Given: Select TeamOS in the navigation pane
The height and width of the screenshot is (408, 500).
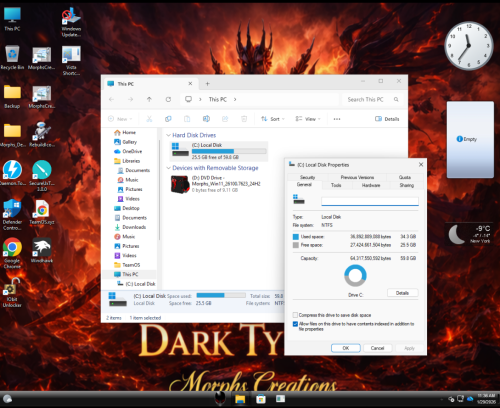Looking at the screenshot, I should [127, 265].
